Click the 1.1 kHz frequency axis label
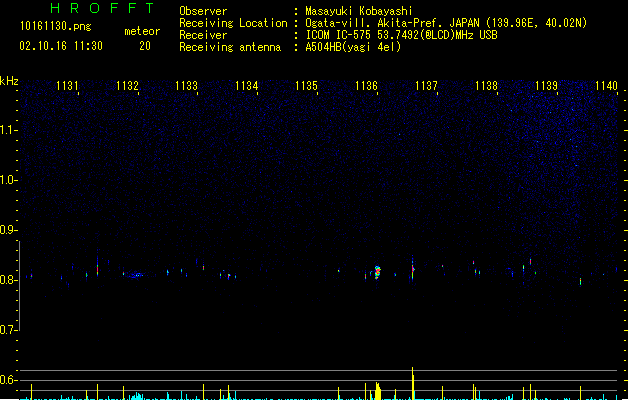This screenshot has width=629, height=400. tap(8, 130)
